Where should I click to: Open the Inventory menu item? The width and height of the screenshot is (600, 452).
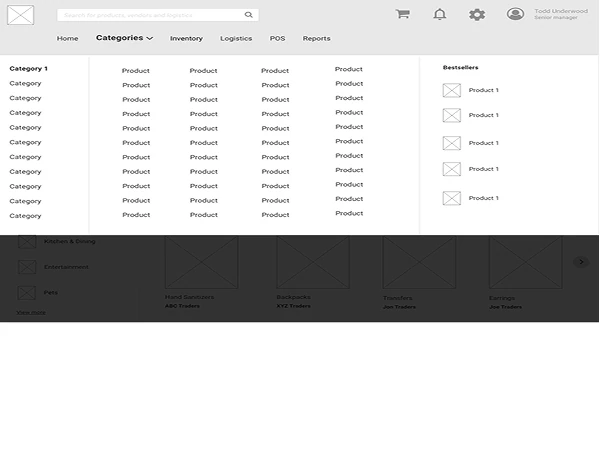click(x=186, y=38)
